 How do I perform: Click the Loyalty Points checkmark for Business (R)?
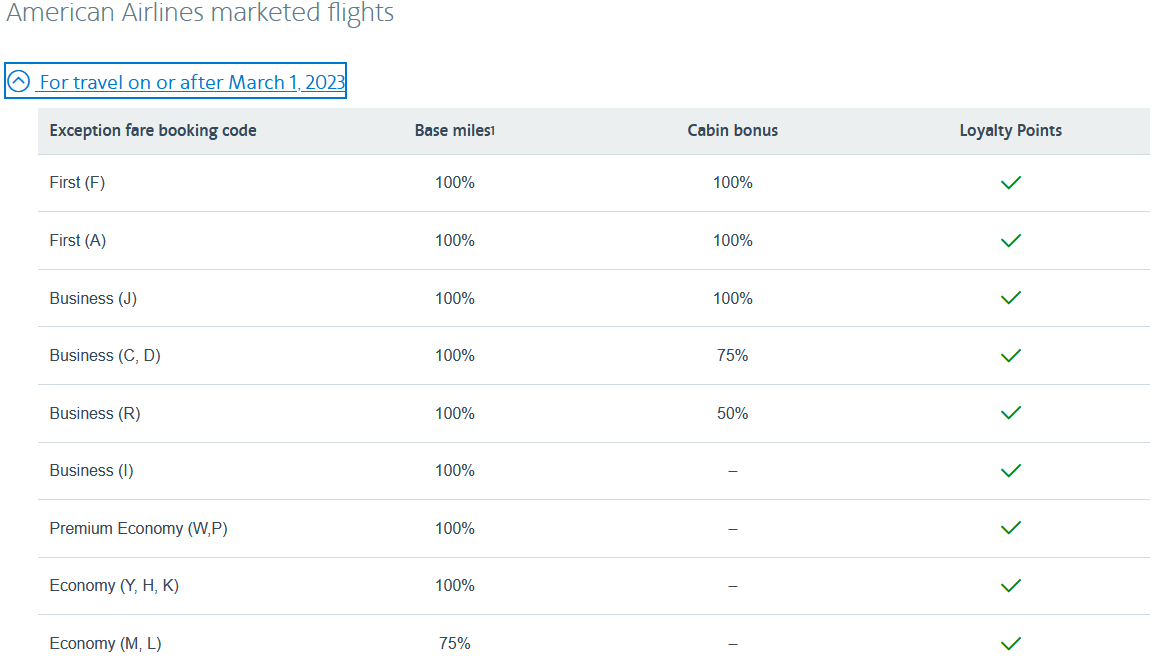(x=1011, y=413)
